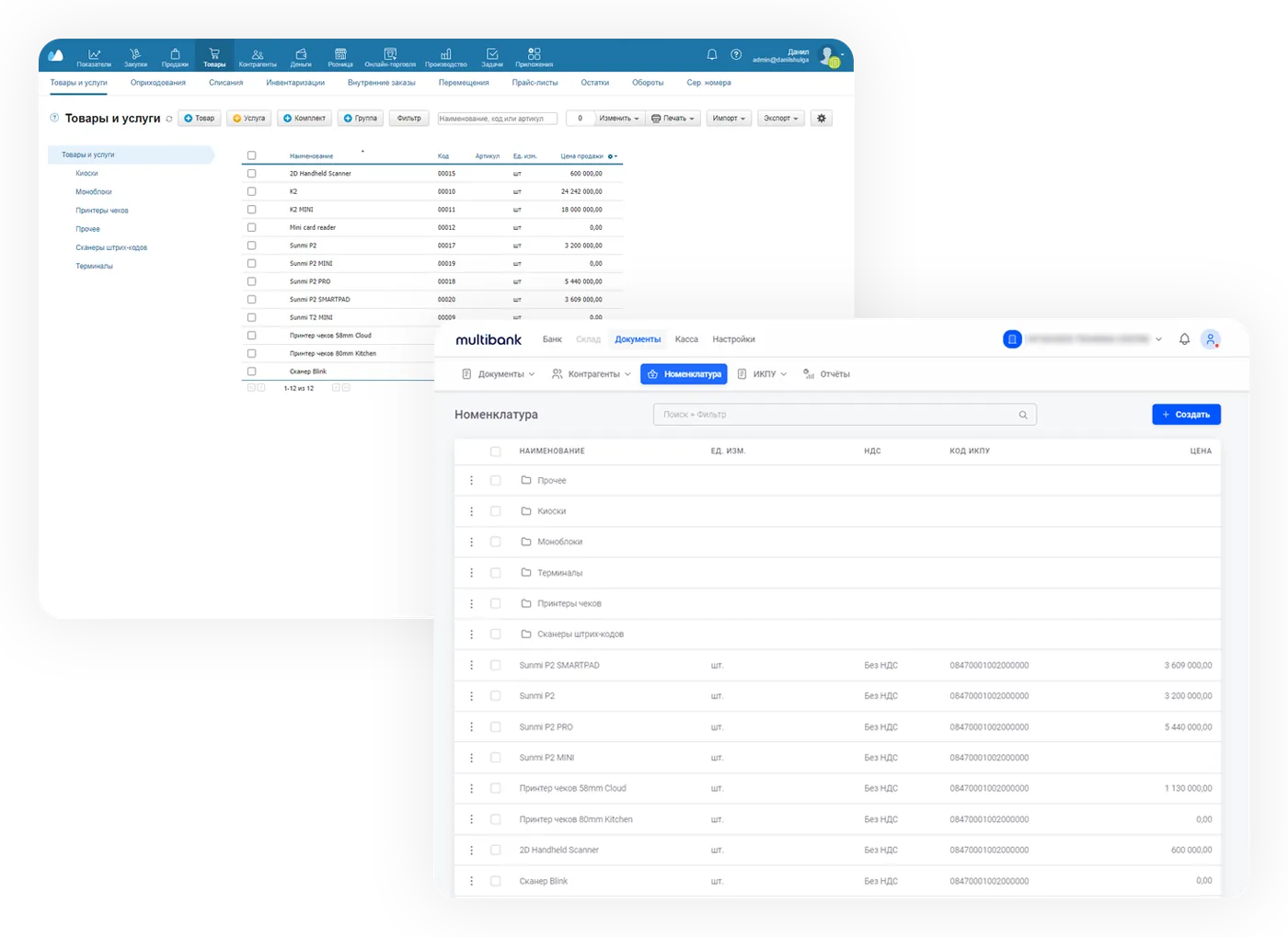Expand the Печать dropdown
This screenshot has width=1288, height=937.
[673, 119]
